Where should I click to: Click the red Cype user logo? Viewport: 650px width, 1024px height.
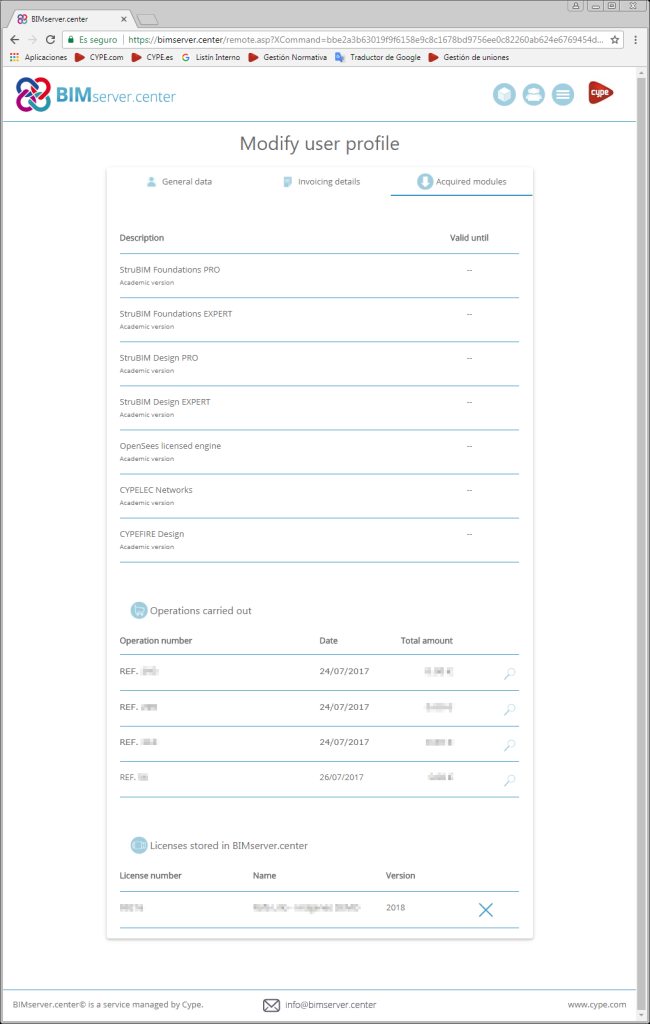click(x=600, y=93)
